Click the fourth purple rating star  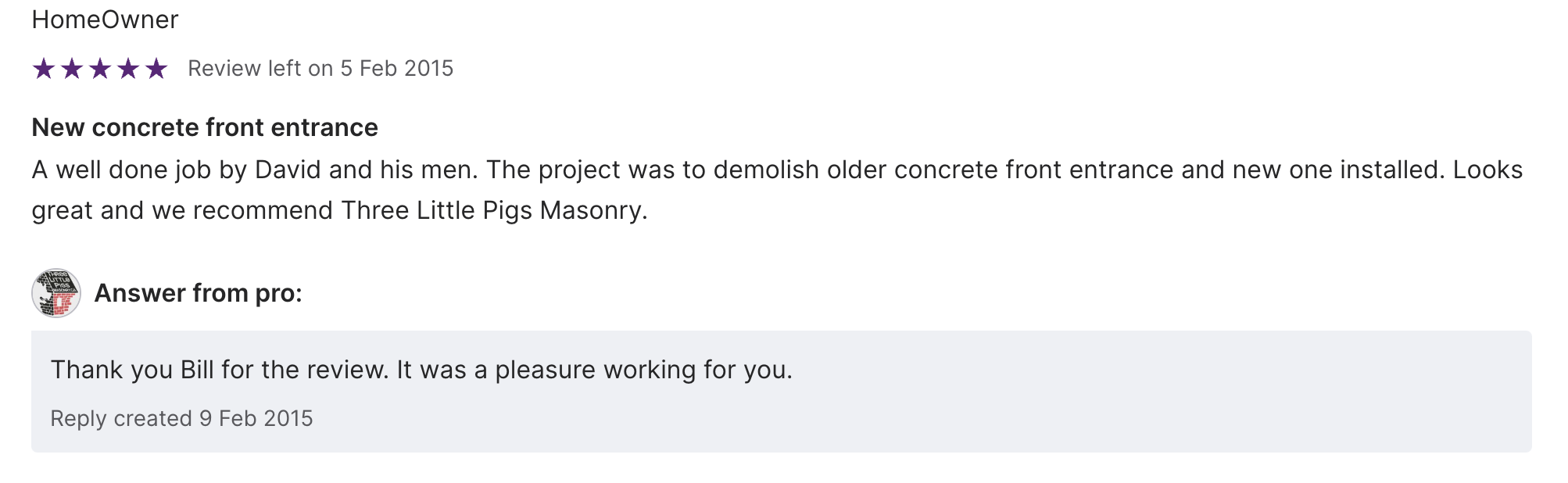pyautogui.click(x=128, y=69)
